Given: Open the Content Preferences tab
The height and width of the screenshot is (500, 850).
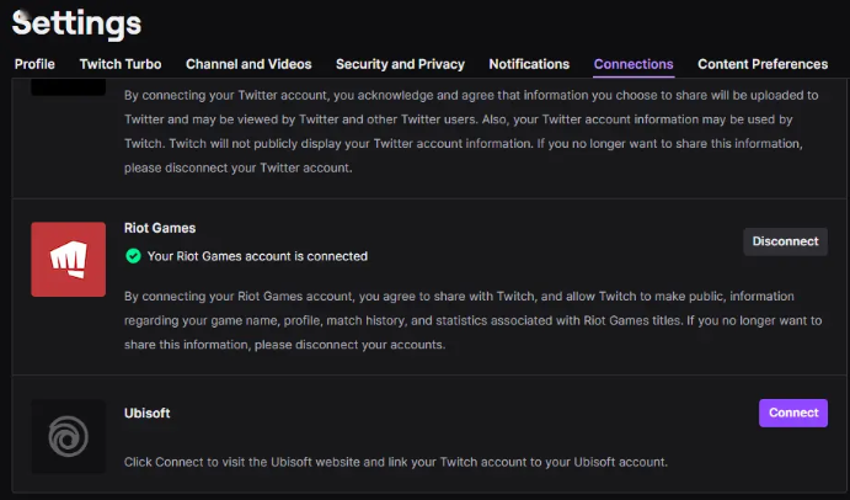Looking at the screenshot, I should point(763,64).
